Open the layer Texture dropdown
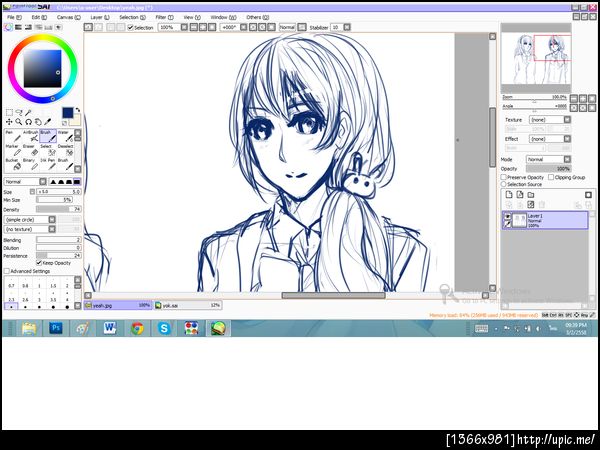This screenshot has height=450, width=600. click(x=550, y=120)
